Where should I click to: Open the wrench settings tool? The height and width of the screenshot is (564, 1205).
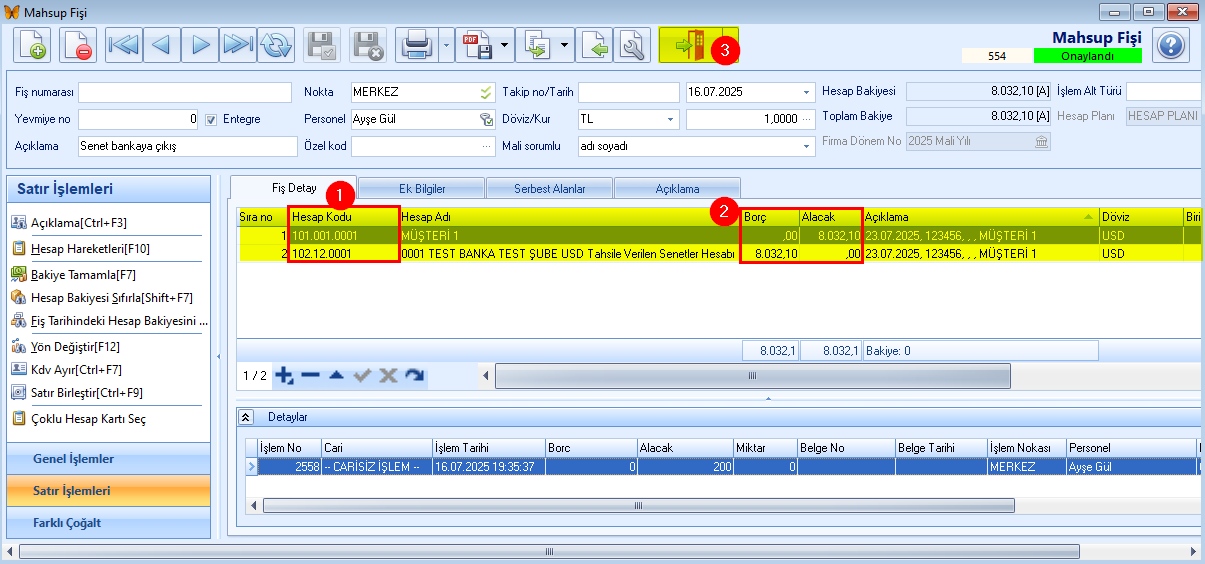click(x=633, y=45)
